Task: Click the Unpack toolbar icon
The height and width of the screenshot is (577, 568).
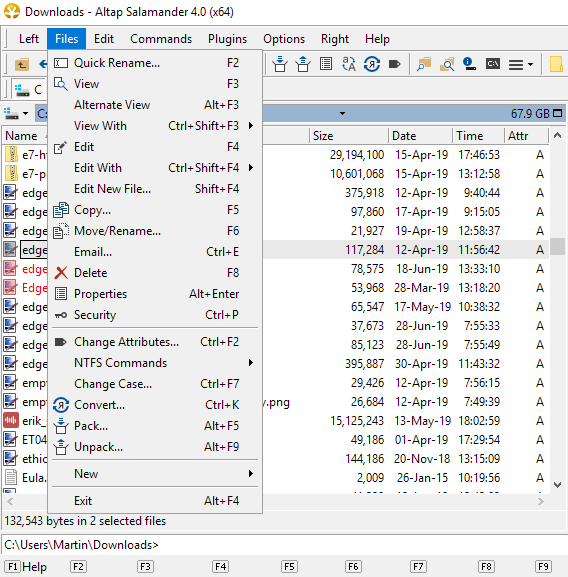Action: coord(303,64)
